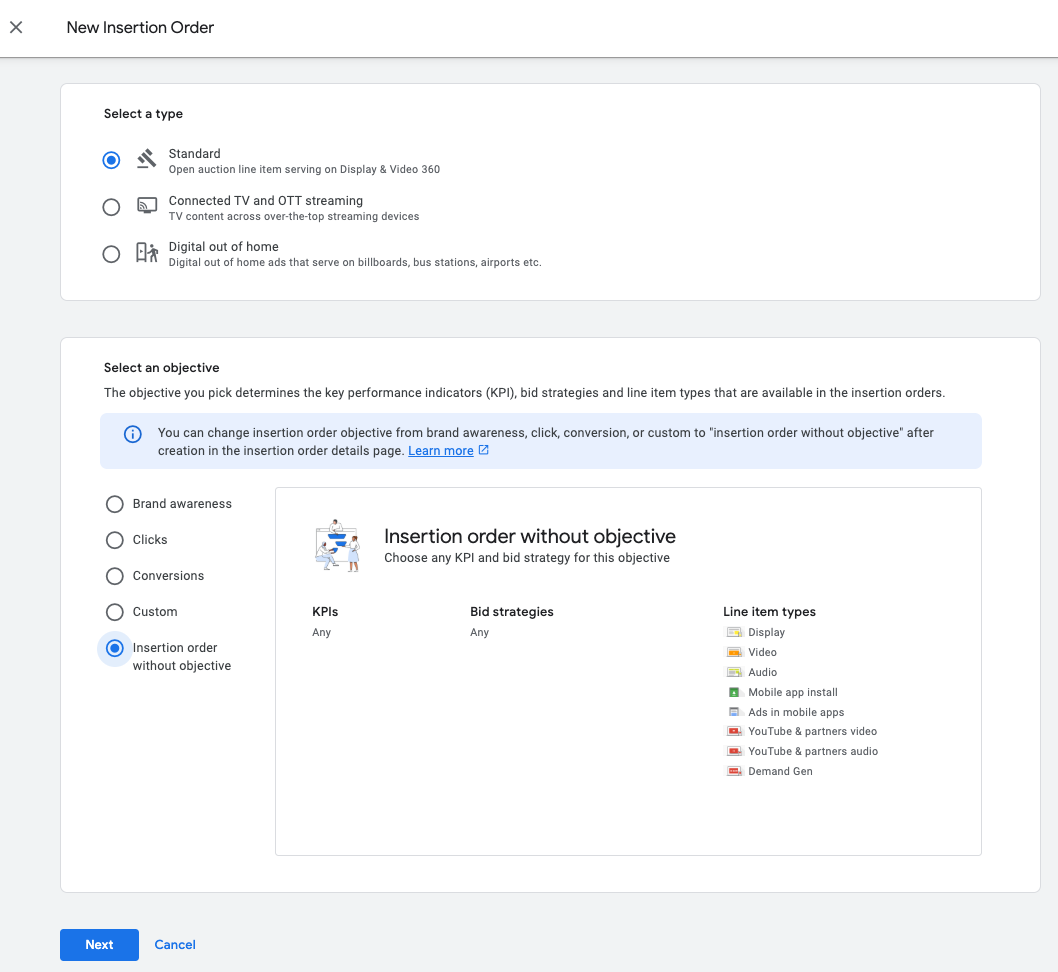This screenshot has height=972, width=1058.
Task: Select Digital out of home radio button
Action: click(112, 254)
